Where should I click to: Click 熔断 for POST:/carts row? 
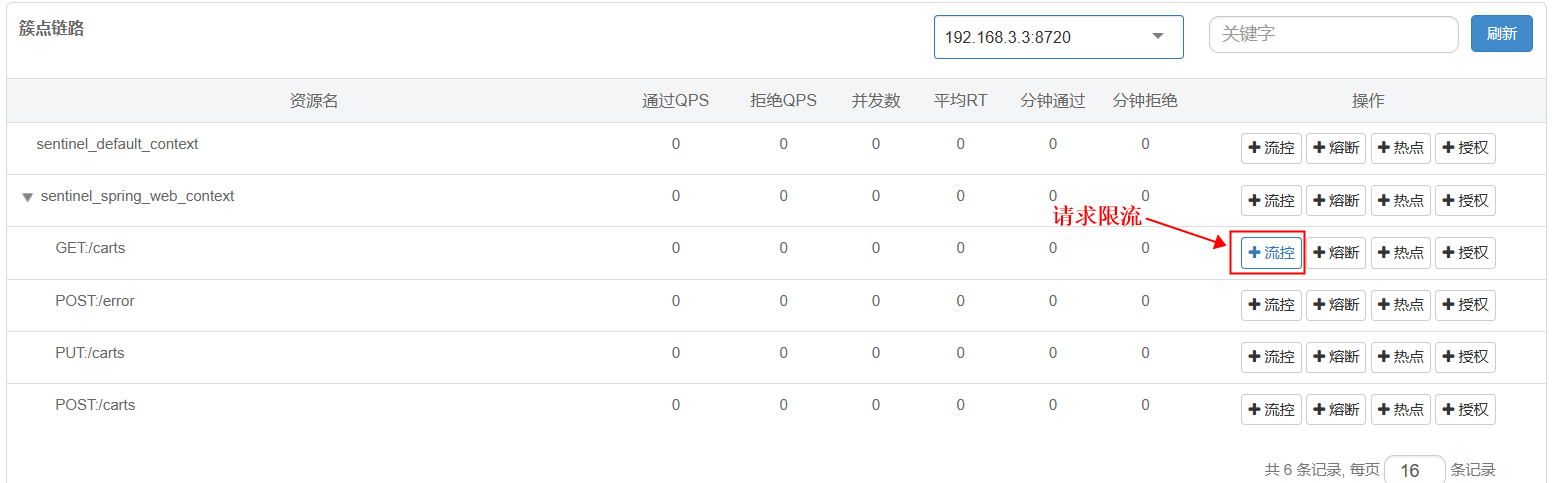pos(1335,409)
